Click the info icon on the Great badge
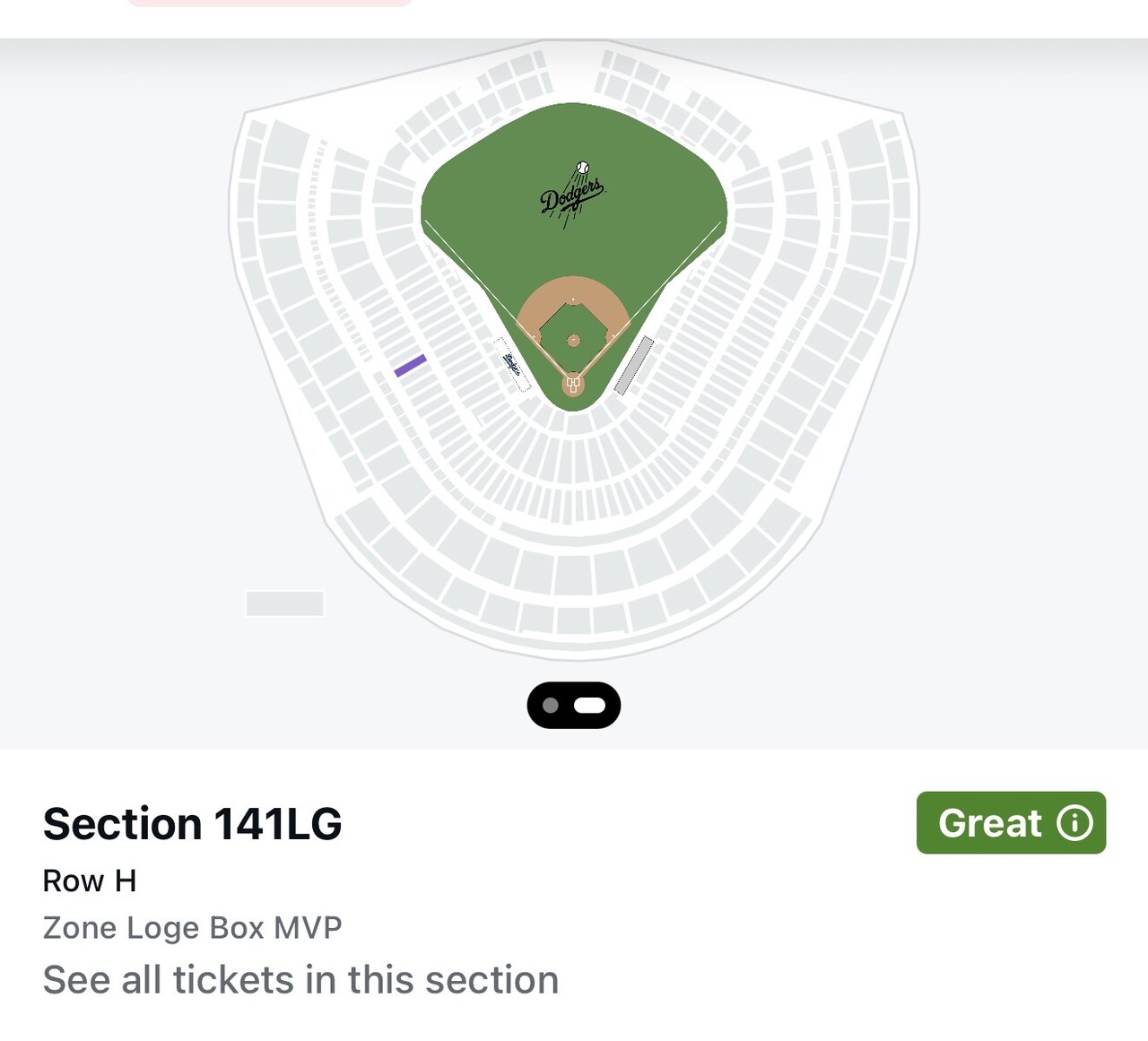Screen dimensions: 1148x1041 pyautogui.click(x=1074, y=822)
